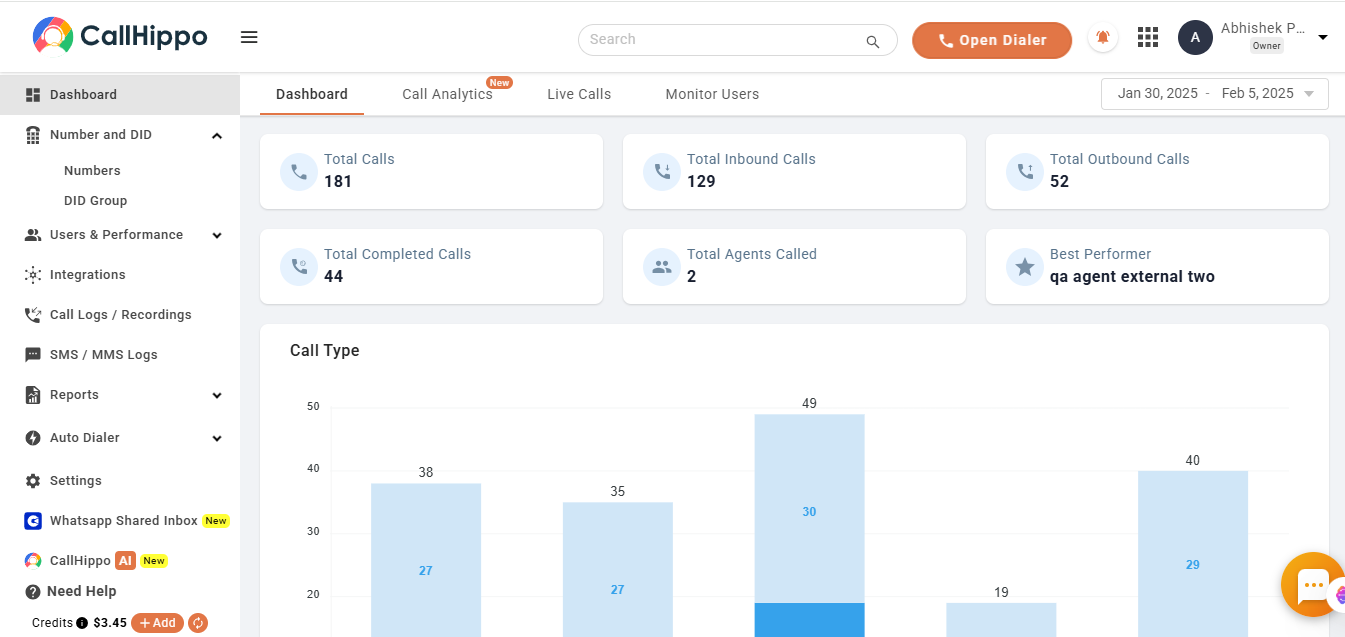Click the Open Dialer button
Image resolution: width=1345 pixels, height=637 pixels.
coord(992,40)
